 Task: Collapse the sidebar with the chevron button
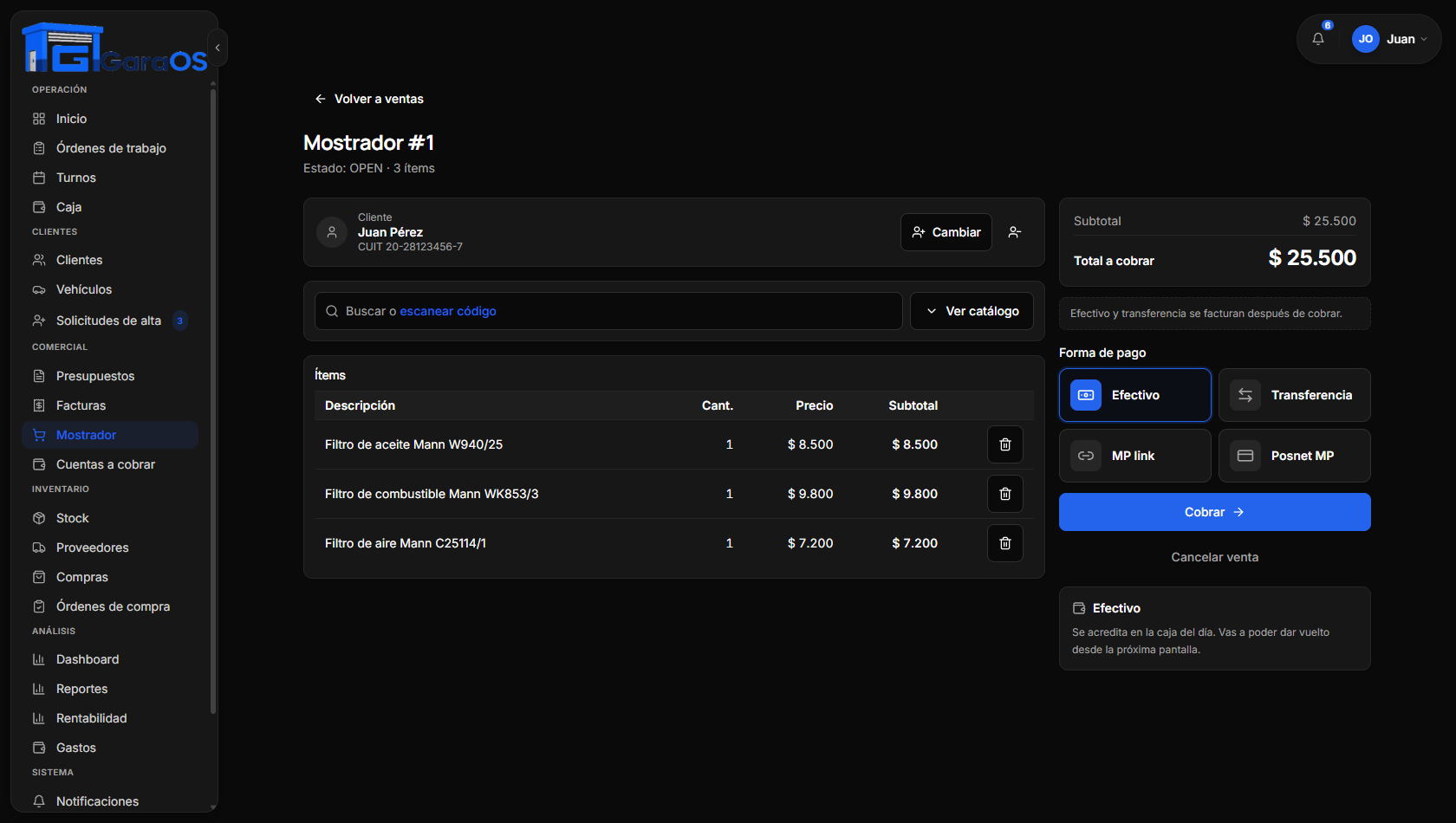pos(218,48)
